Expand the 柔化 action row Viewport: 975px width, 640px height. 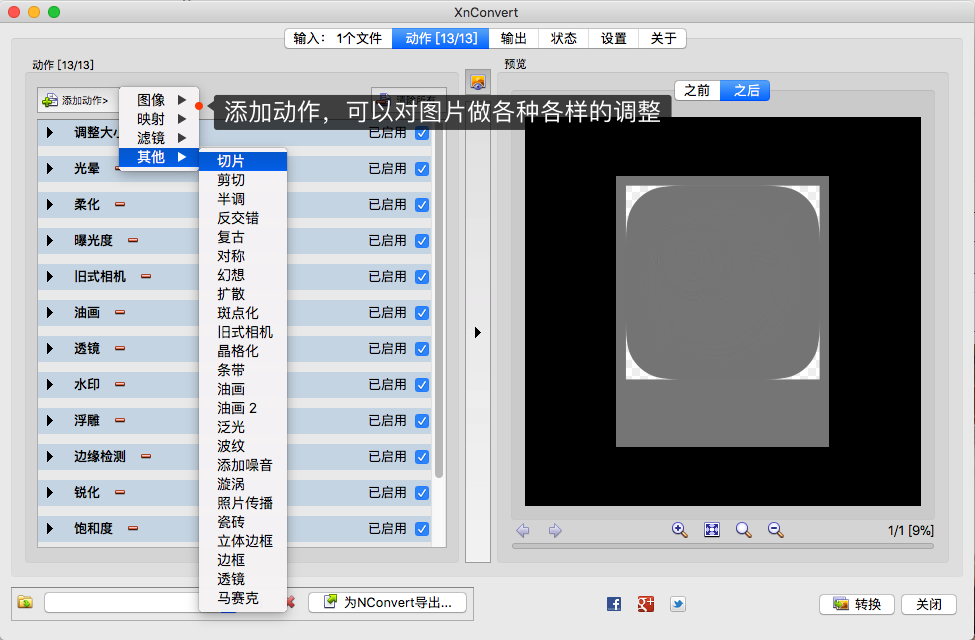click(50, 205)
